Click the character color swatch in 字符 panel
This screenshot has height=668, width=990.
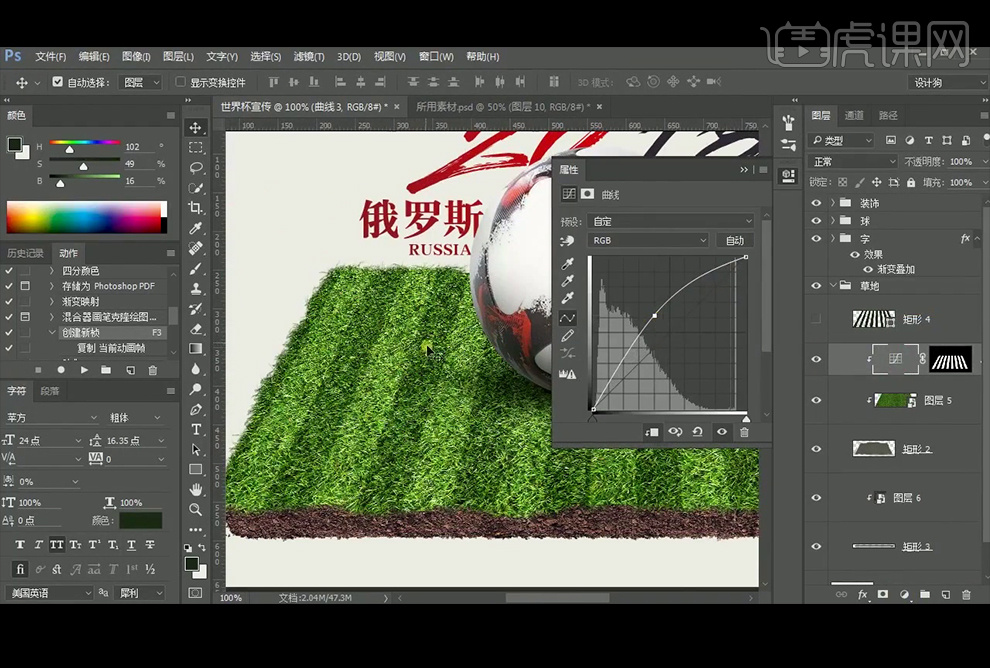[140, 519]
